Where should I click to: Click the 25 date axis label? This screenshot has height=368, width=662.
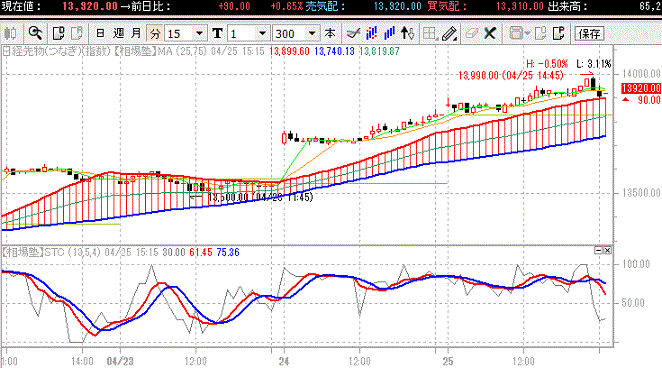(448, 361)
